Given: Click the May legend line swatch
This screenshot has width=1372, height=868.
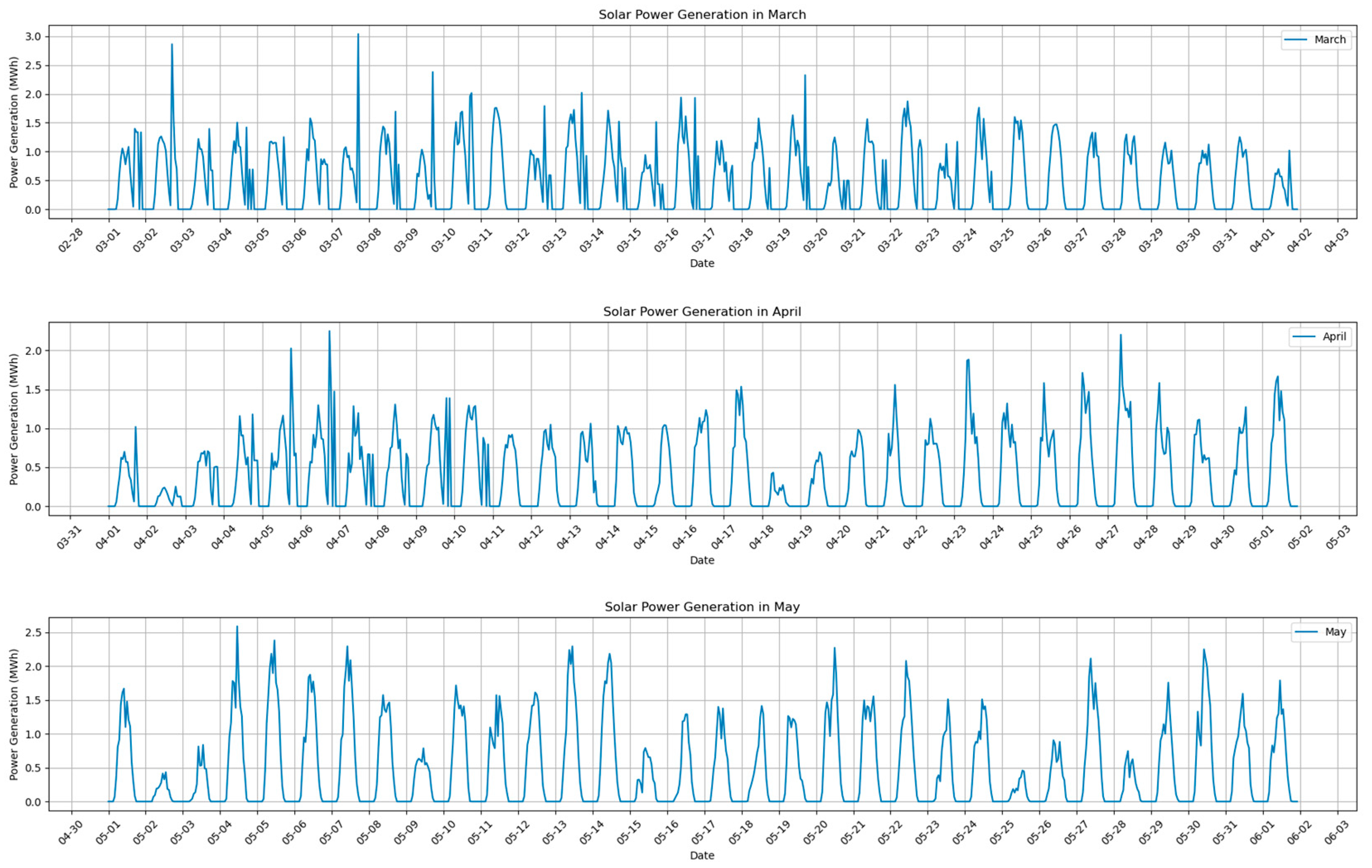Looking at the screenshot, I should click(x=1306, y=632).
